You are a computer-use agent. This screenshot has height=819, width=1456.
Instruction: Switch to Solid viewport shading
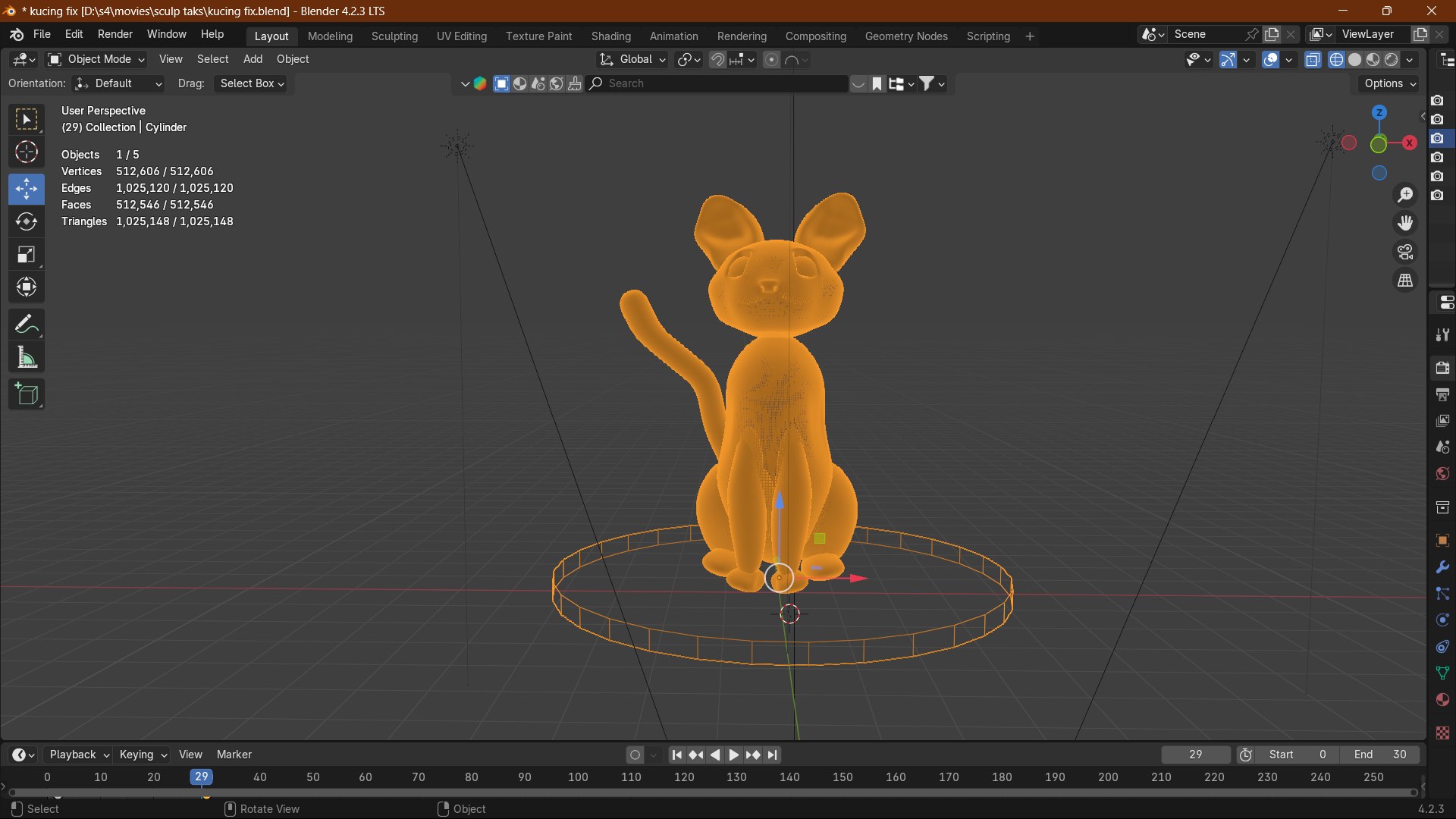coord(1355,59)
